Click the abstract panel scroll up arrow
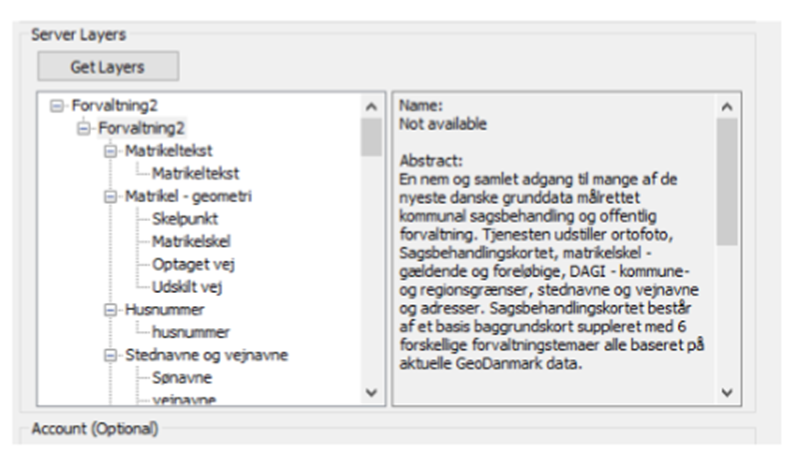The width and height of the screenshot is (808, 463). point(727,107)
